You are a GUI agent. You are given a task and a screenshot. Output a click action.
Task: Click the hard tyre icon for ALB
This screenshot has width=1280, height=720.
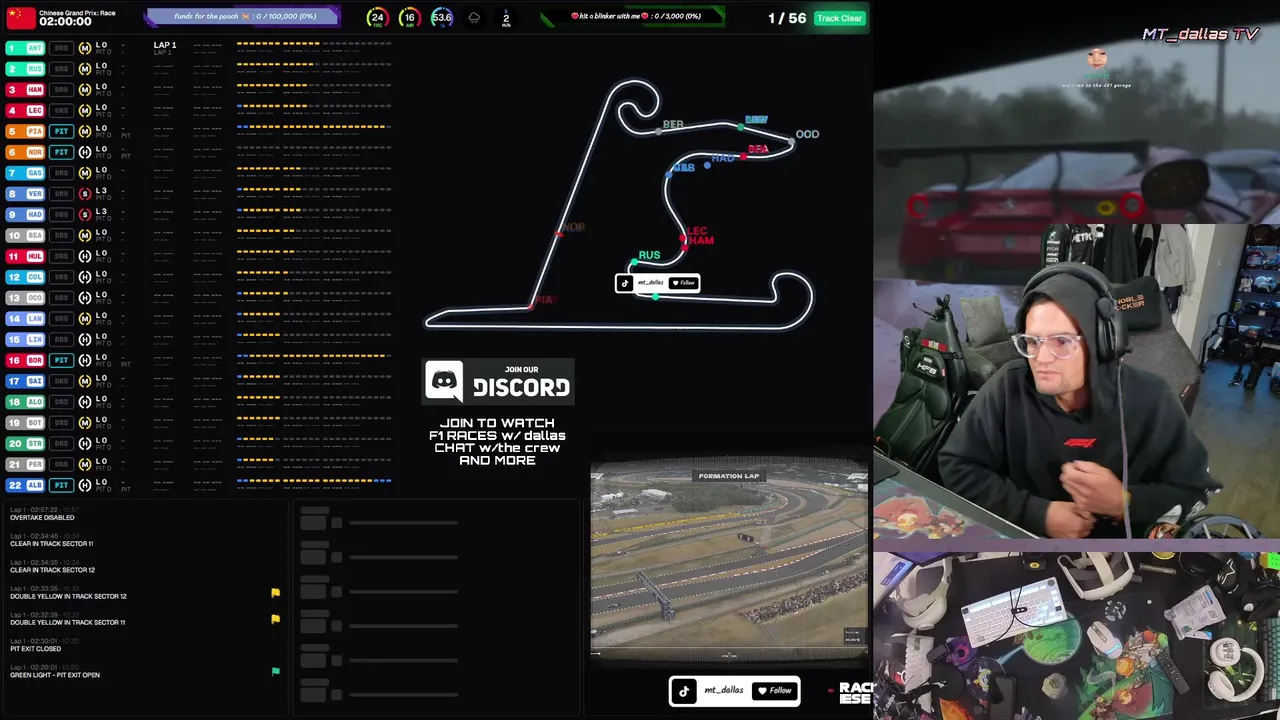pyautogui.click(x=85, y=485)
